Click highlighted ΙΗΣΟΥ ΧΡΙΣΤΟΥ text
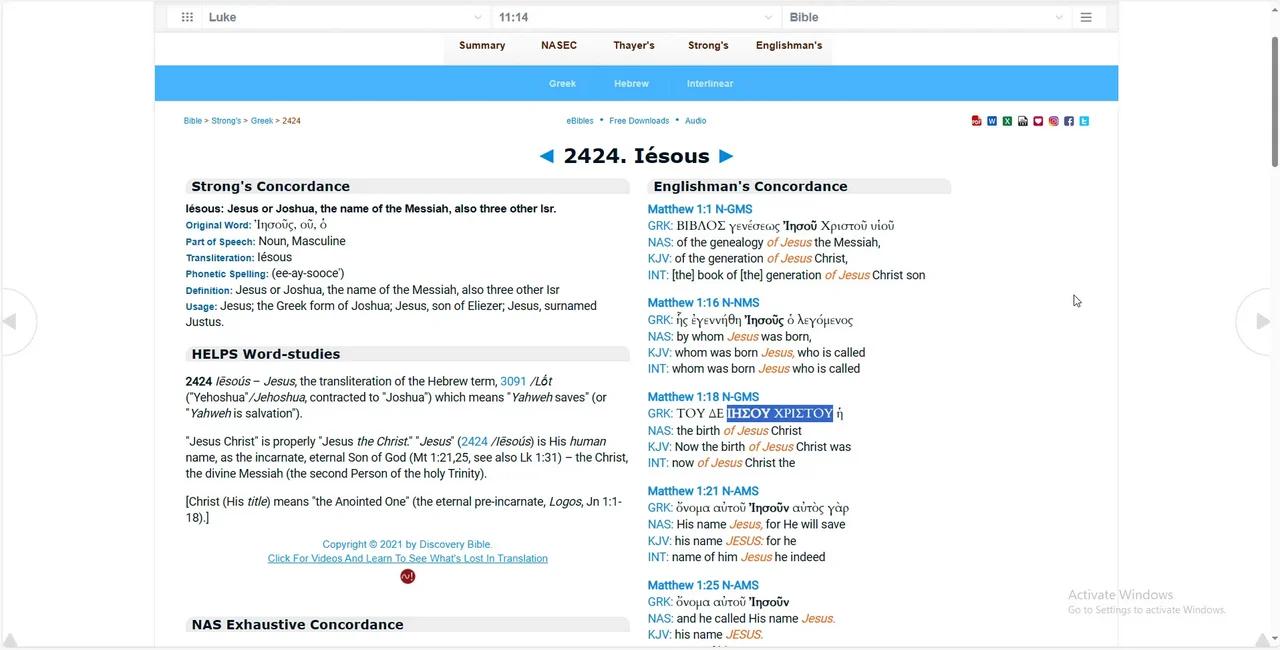 tap(780, 413)
